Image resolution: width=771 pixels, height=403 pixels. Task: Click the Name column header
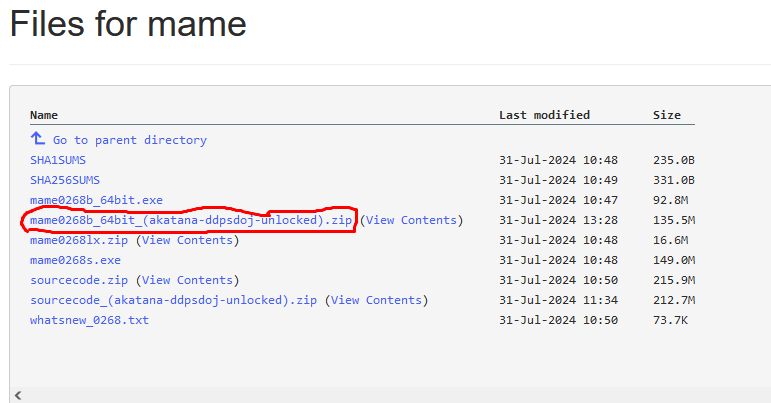coord(44,115)
